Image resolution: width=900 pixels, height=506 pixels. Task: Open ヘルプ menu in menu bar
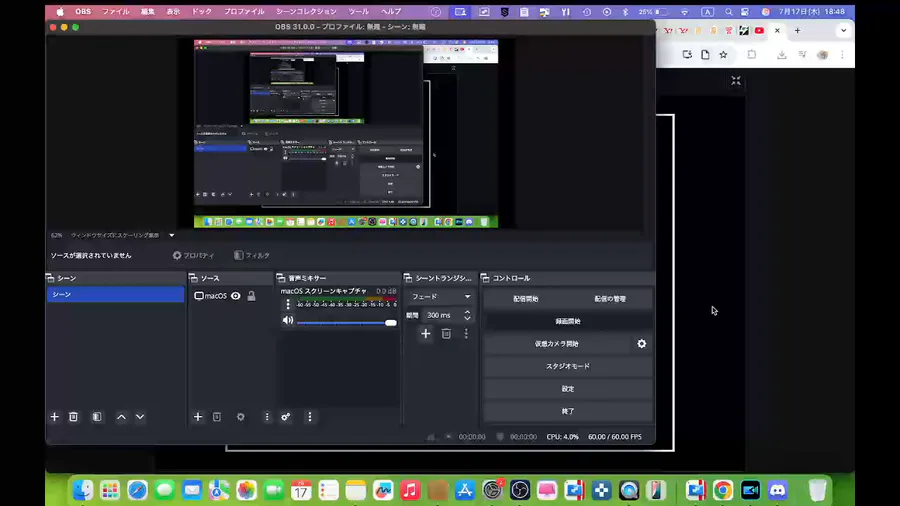point(391,11)
